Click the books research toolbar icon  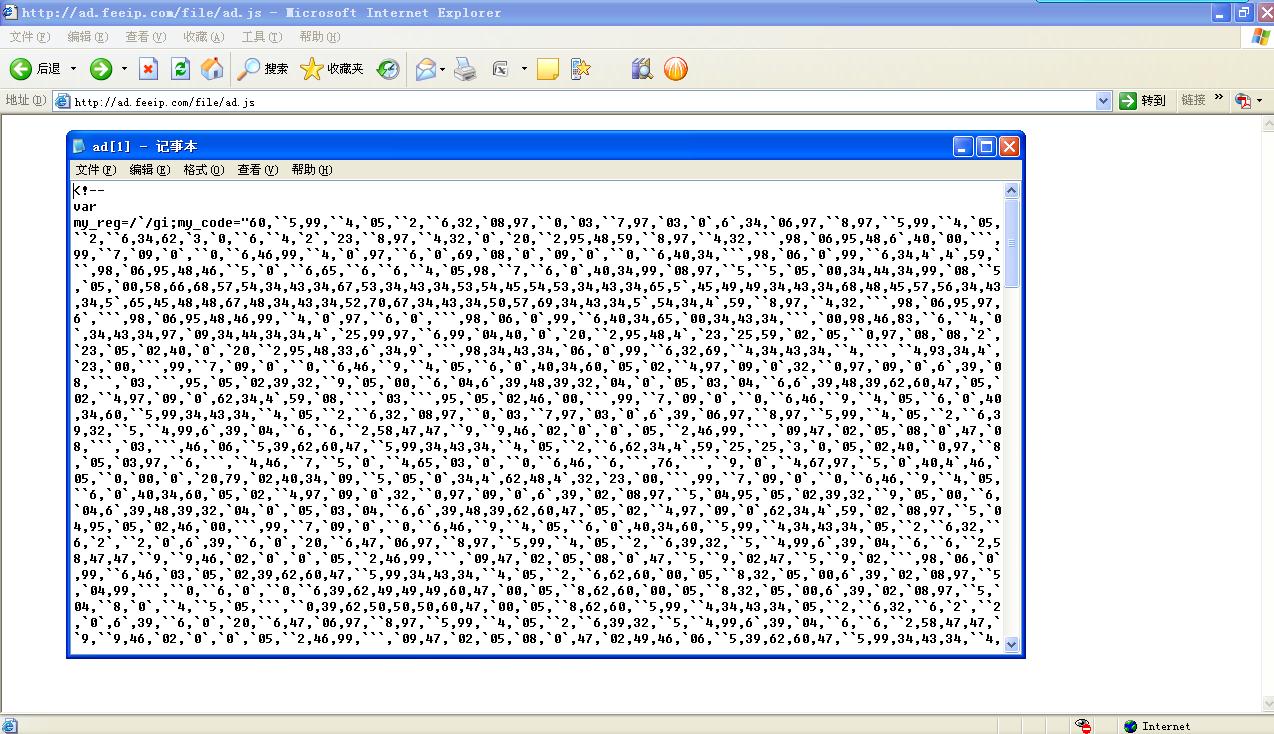coord(642,69)
